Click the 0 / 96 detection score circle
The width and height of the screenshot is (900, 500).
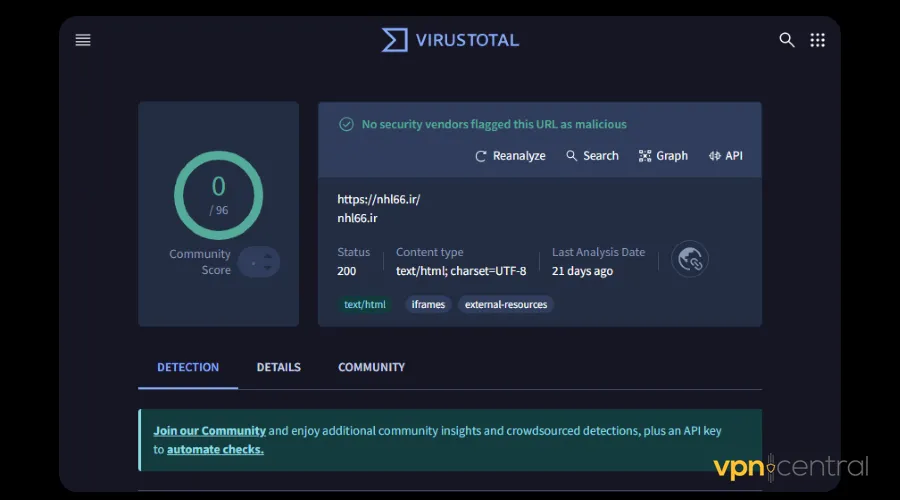tap(219, 195)
